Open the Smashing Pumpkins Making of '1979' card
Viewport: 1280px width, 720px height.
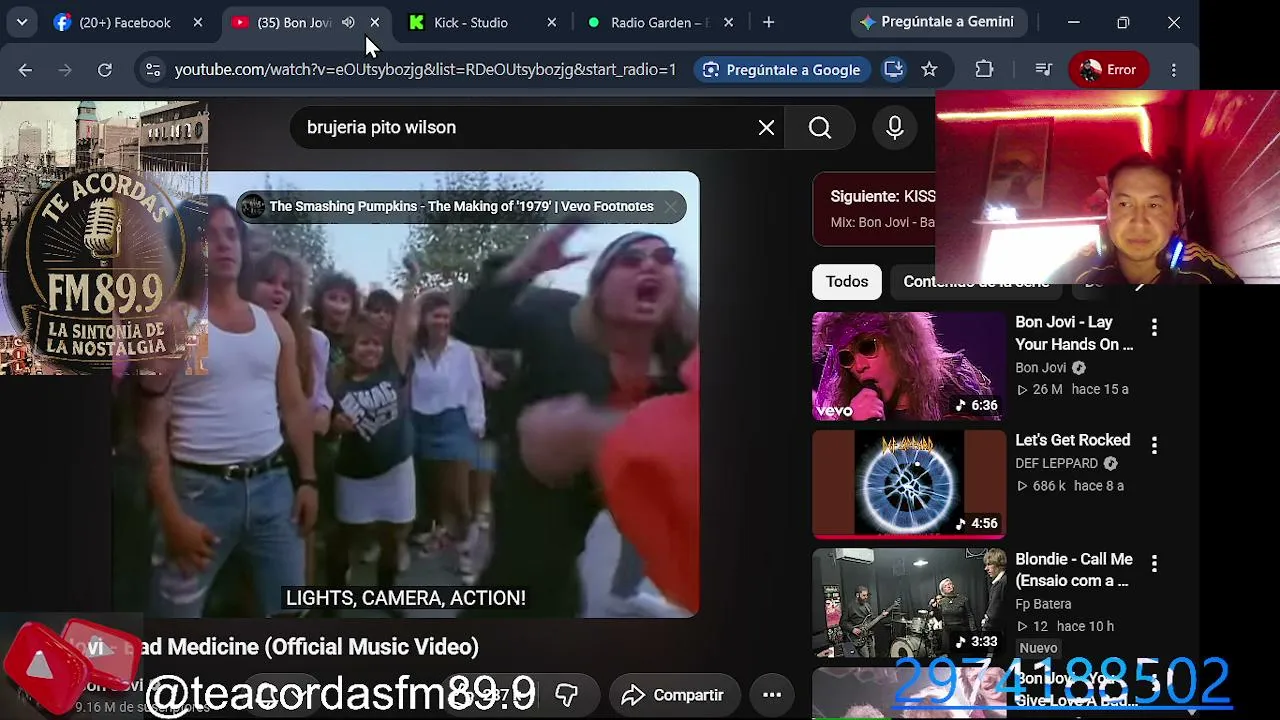point(461,207)
